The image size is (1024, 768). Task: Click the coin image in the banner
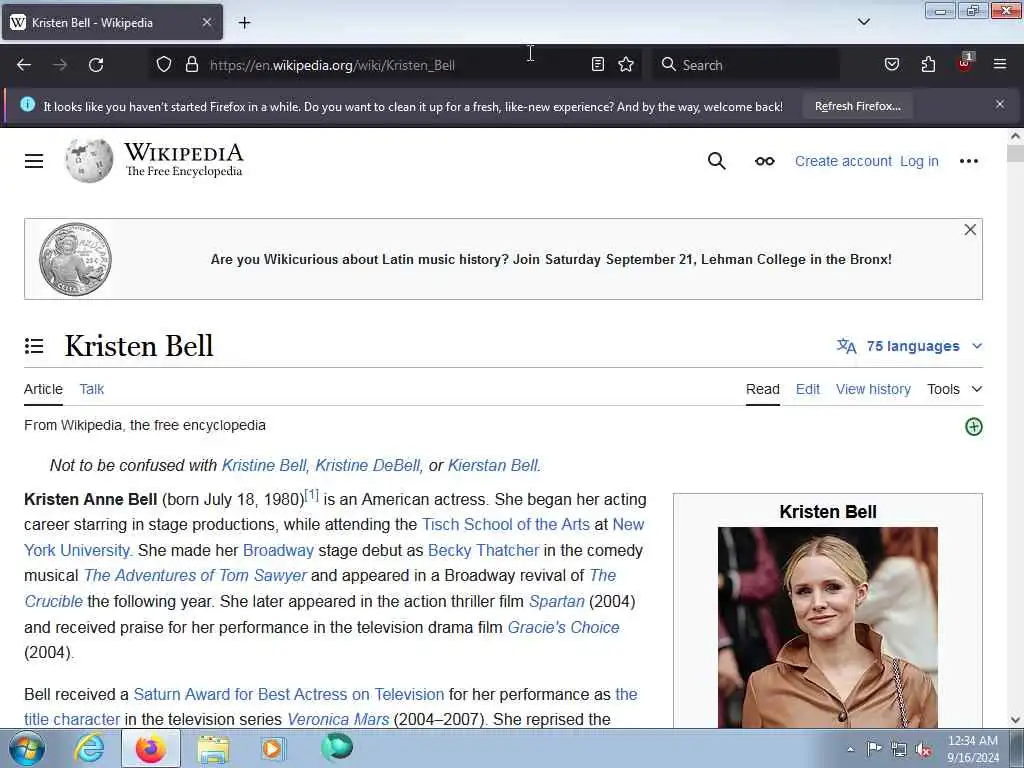click(75, 259)
